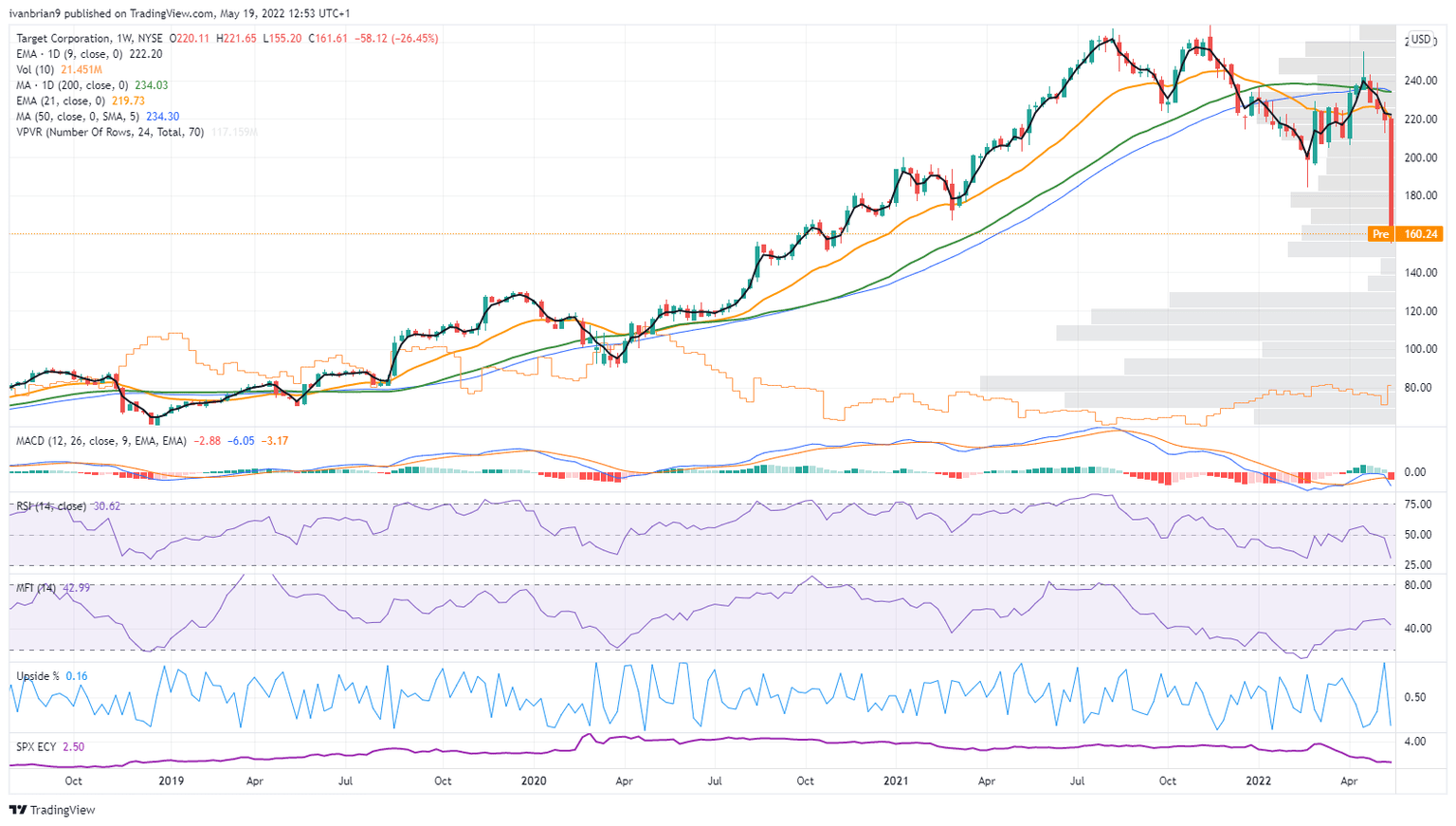
Task: Select the MA 1D 200 close legend
Action: pyautogui.click(x=71, y=85)
